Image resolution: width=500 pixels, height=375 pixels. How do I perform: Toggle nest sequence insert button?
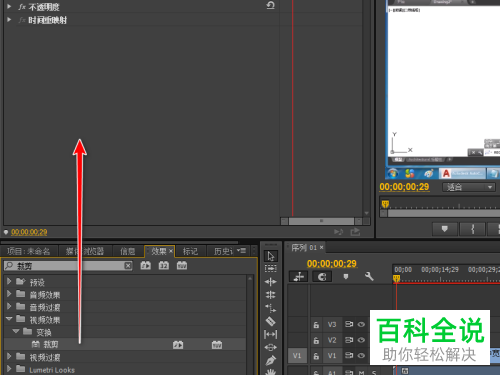(x=299, y=277)
